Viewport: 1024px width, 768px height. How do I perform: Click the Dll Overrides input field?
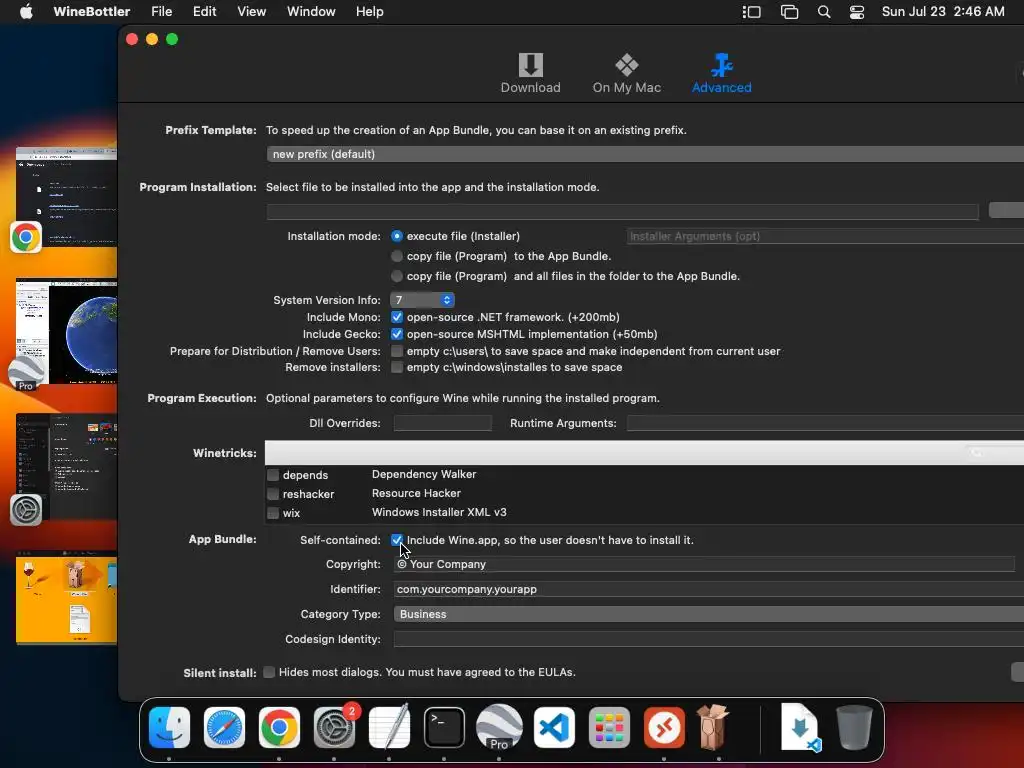442,423
